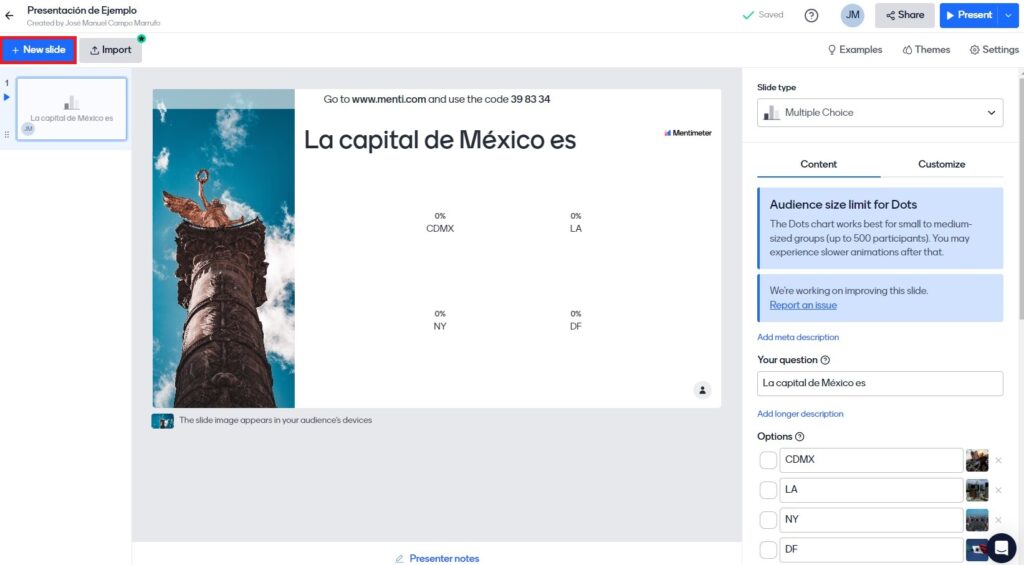Open the chat support bubble icon
The width and height of the screenshot is (1024, 565).
coord(1001,547)
